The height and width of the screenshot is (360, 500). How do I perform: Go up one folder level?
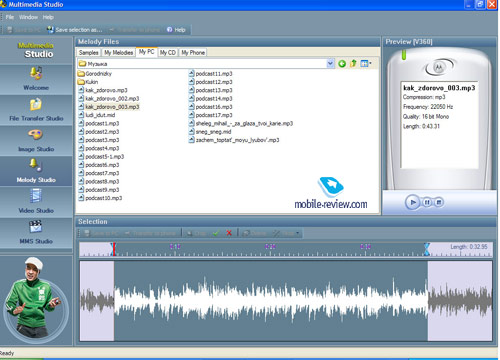(x=353, y=63)
